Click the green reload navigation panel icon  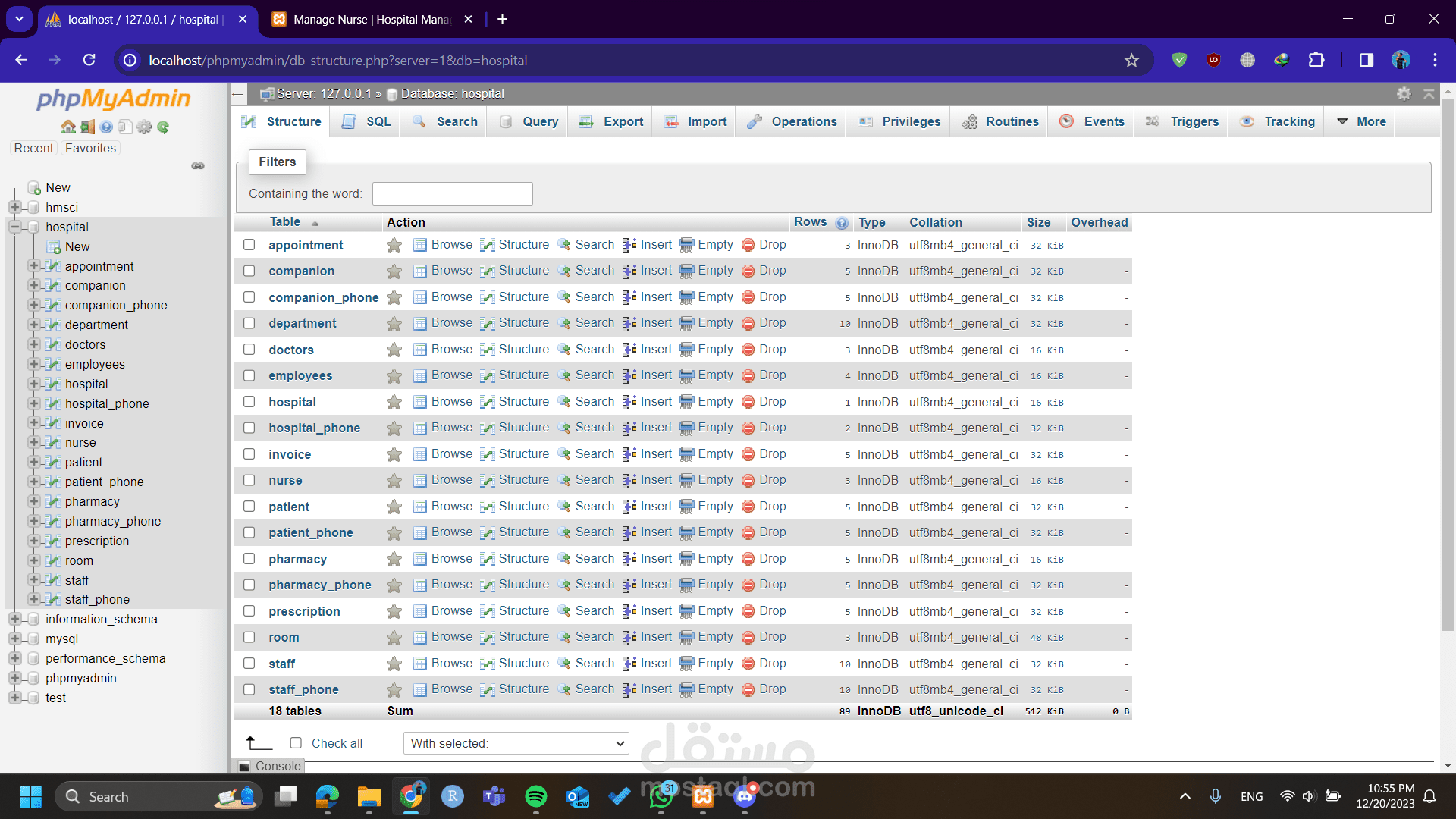[x=163, y=127]
